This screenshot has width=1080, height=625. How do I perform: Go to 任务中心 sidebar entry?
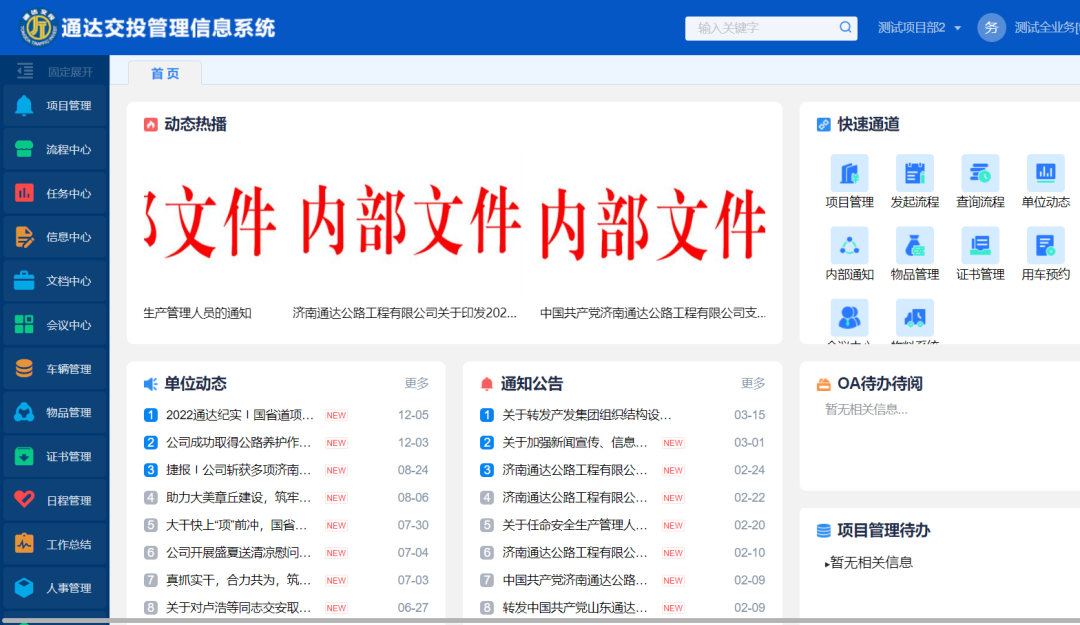[x=54, y=194]
